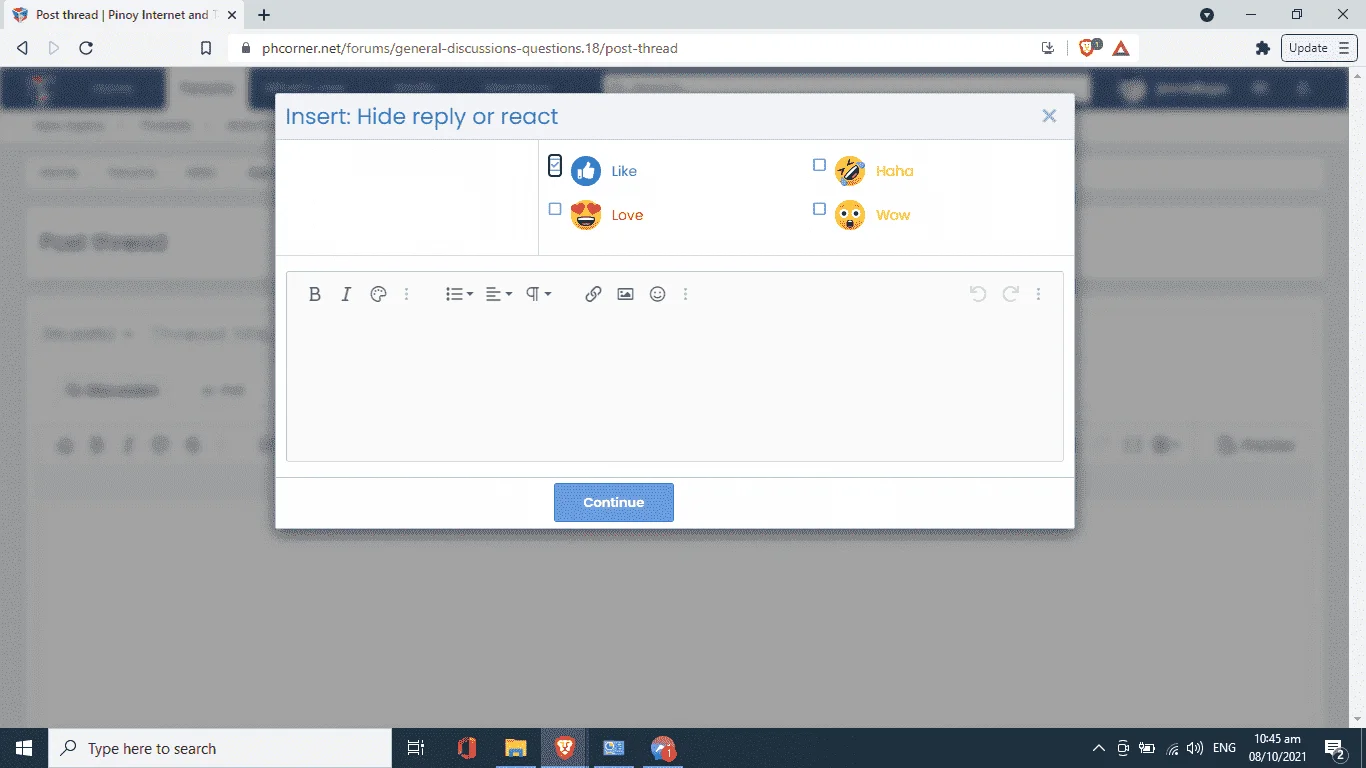The image size is (1366, 768).
Task: Open the Brave Rewards triangle icon
Action: (x=1121, y=48)
